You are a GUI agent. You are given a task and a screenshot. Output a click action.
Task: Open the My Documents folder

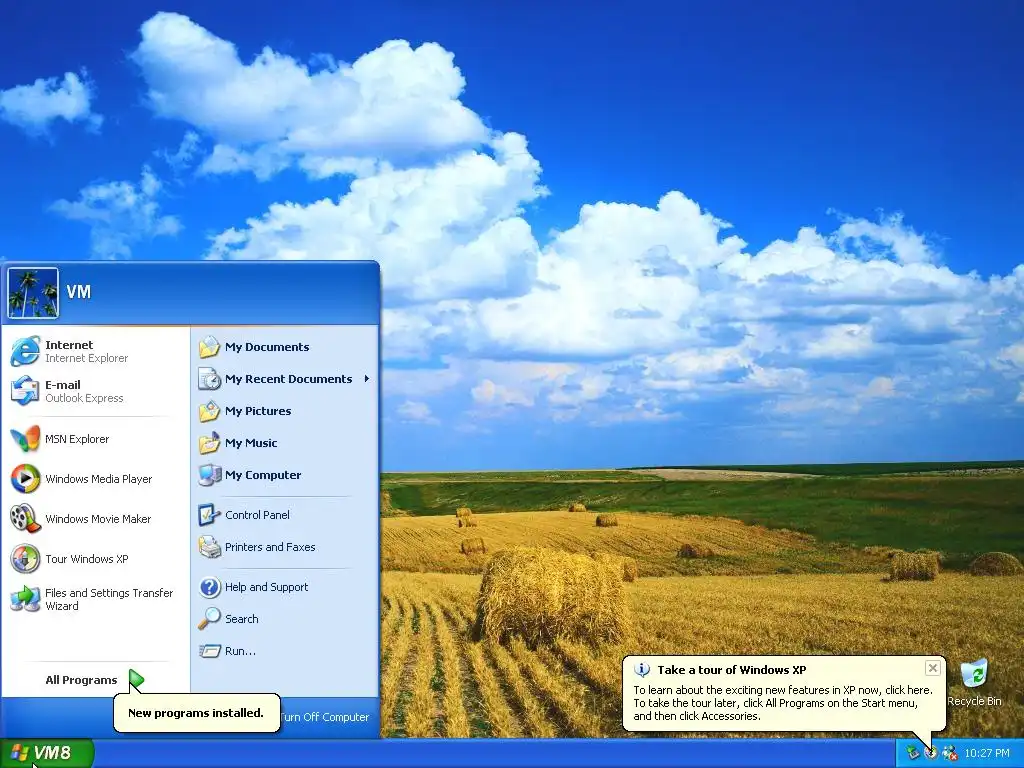tap(285, 347)
